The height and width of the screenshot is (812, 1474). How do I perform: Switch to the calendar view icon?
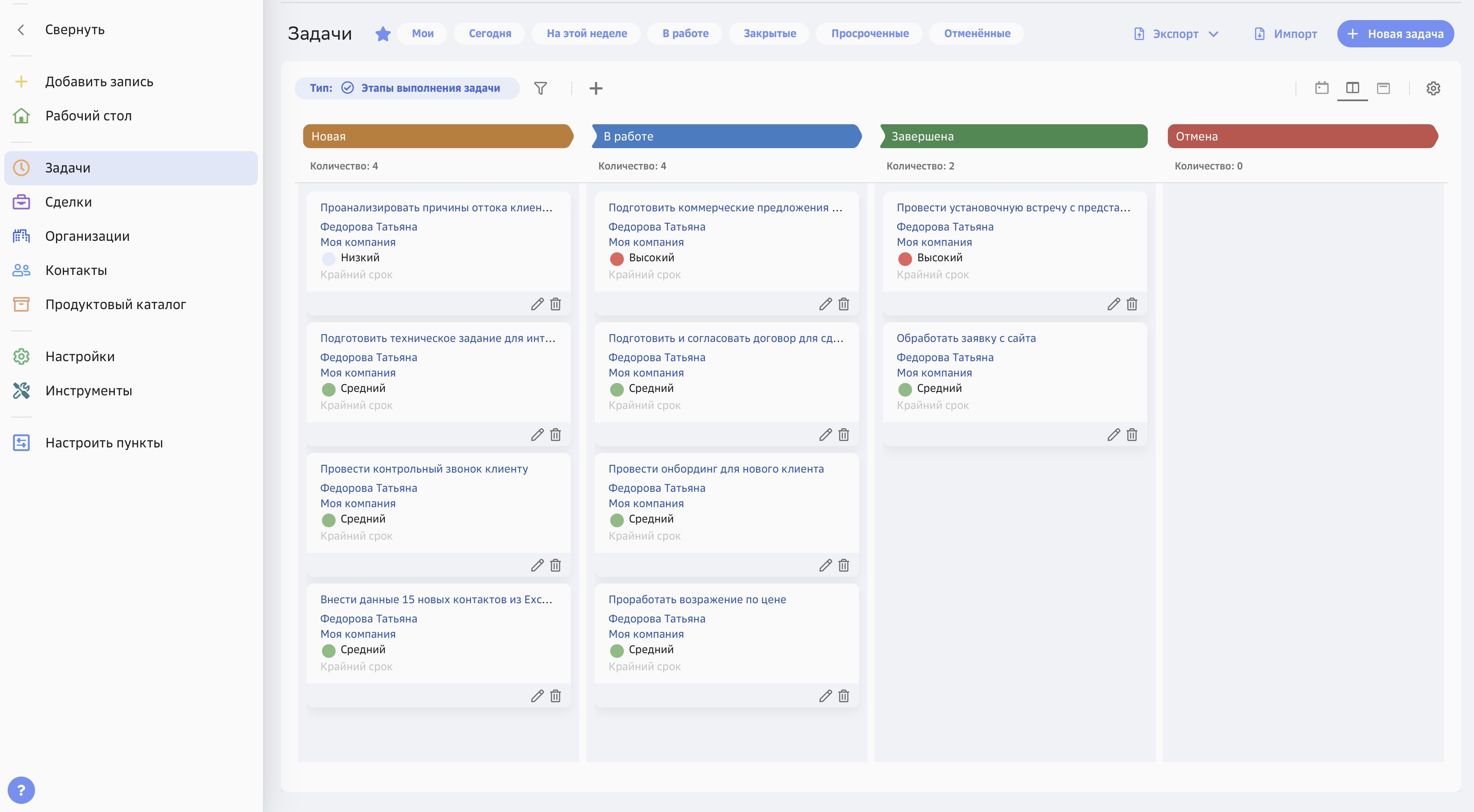(1321, 88)
